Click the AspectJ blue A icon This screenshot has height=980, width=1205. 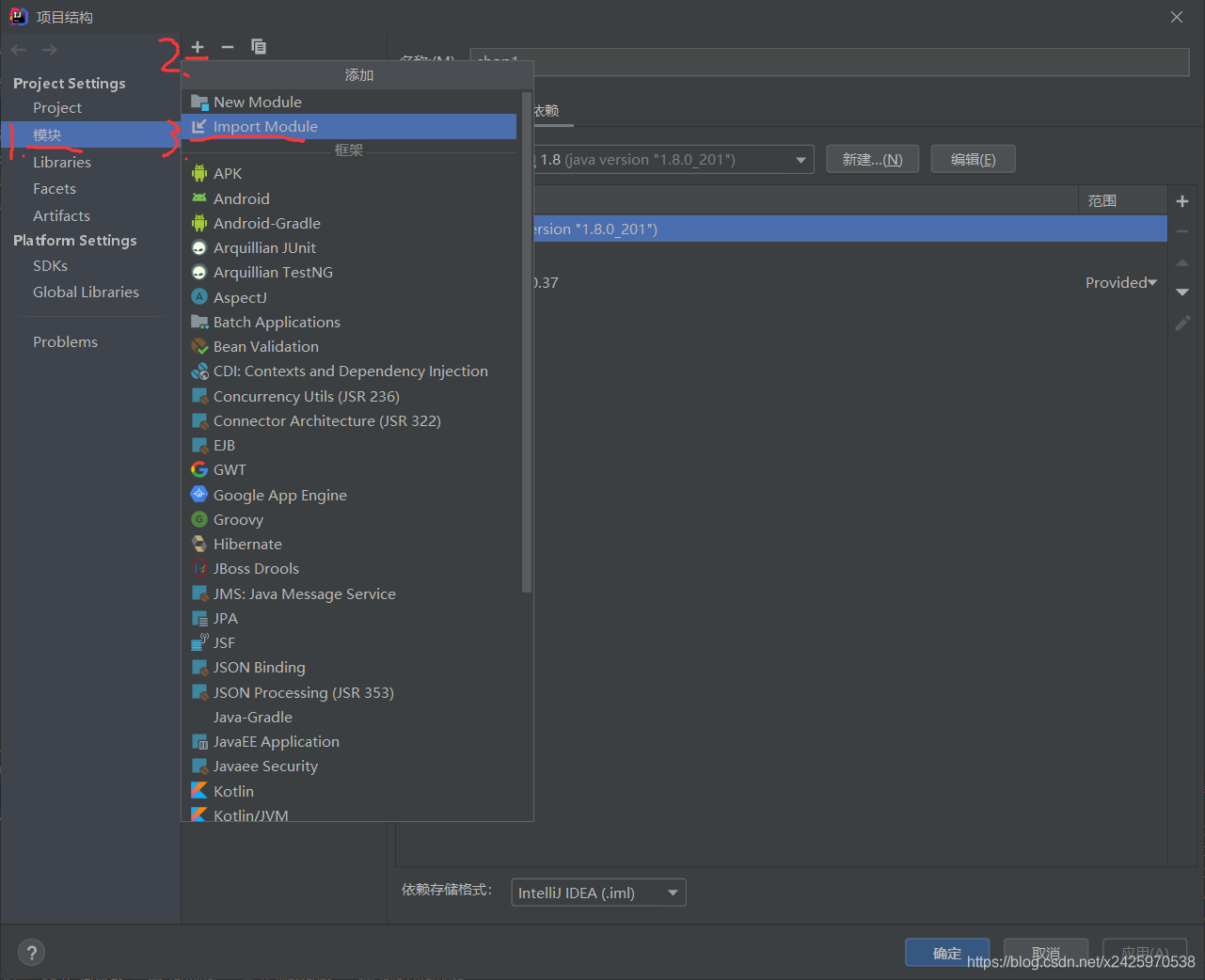[x=199, y=297]
